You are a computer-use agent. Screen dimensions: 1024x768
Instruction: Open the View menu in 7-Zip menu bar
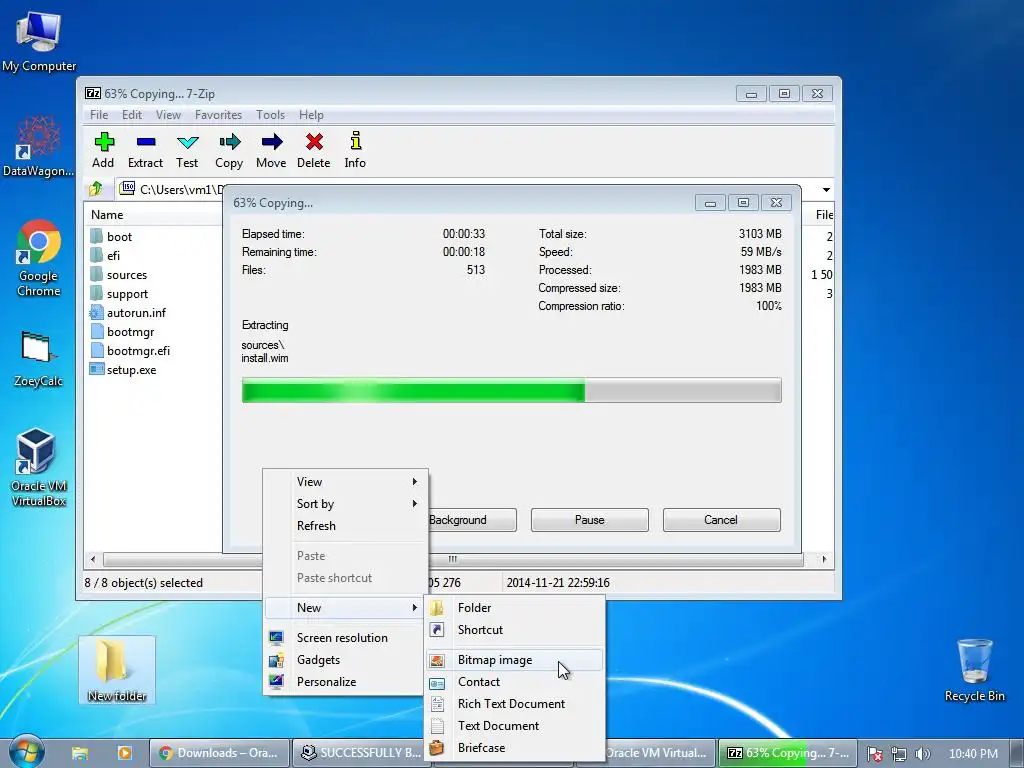coord(168,114)
